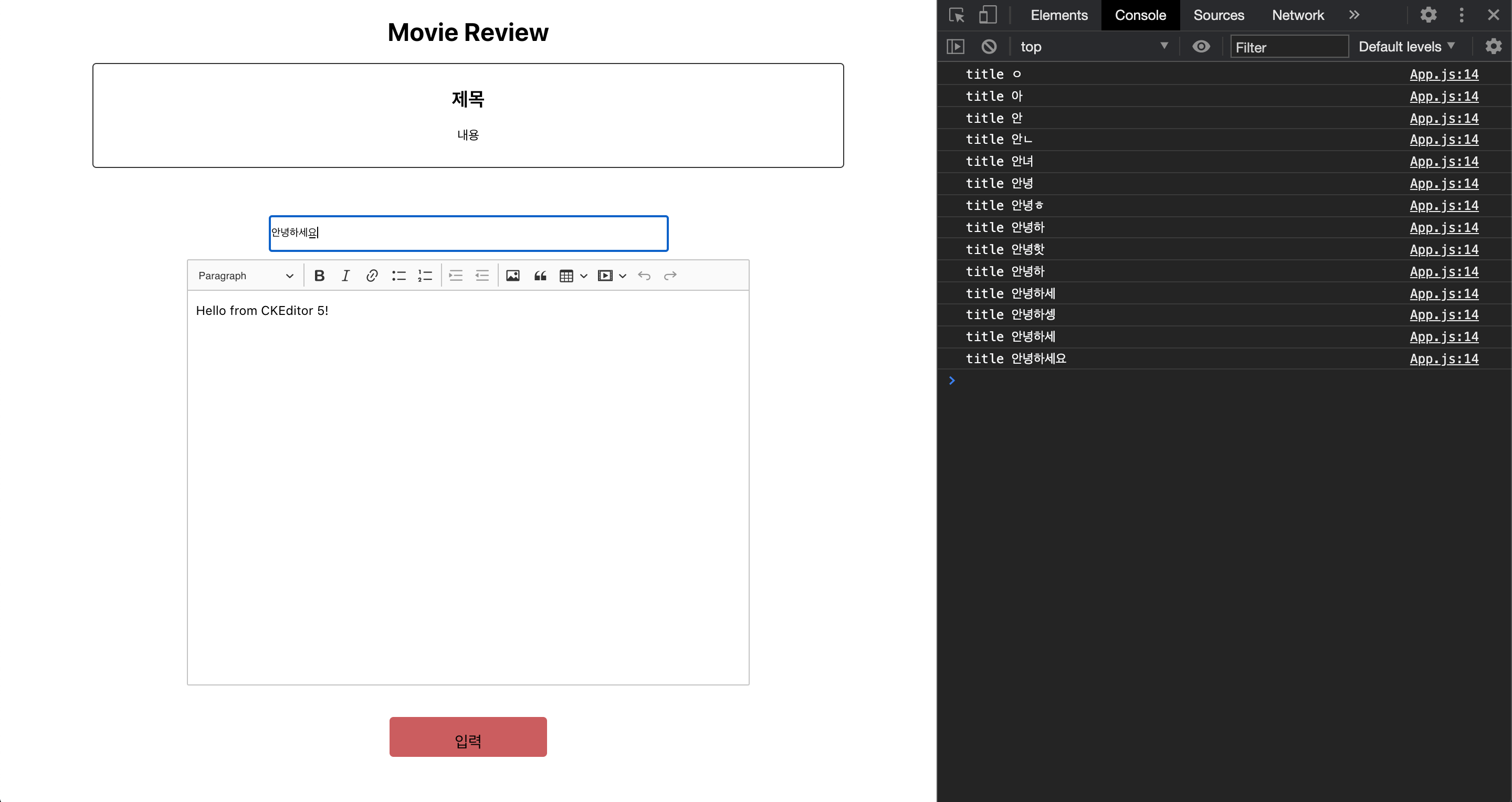Open the Paragraph heading dropdown
Screen dimensions: 1512x802
tap(245, 276)
